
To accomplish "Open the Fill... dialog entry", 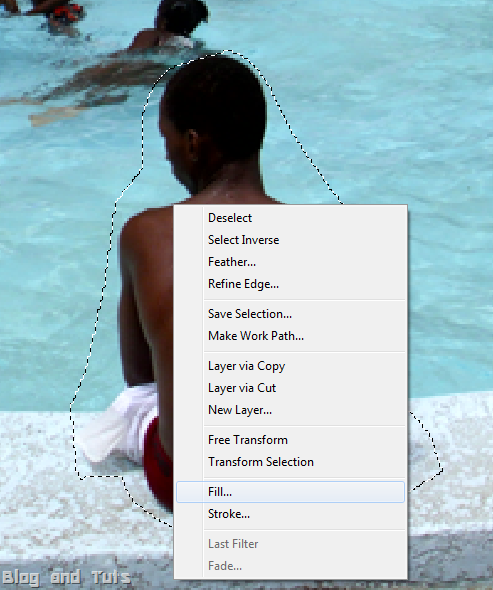I will pyautogui.click(x=290, y=492).
